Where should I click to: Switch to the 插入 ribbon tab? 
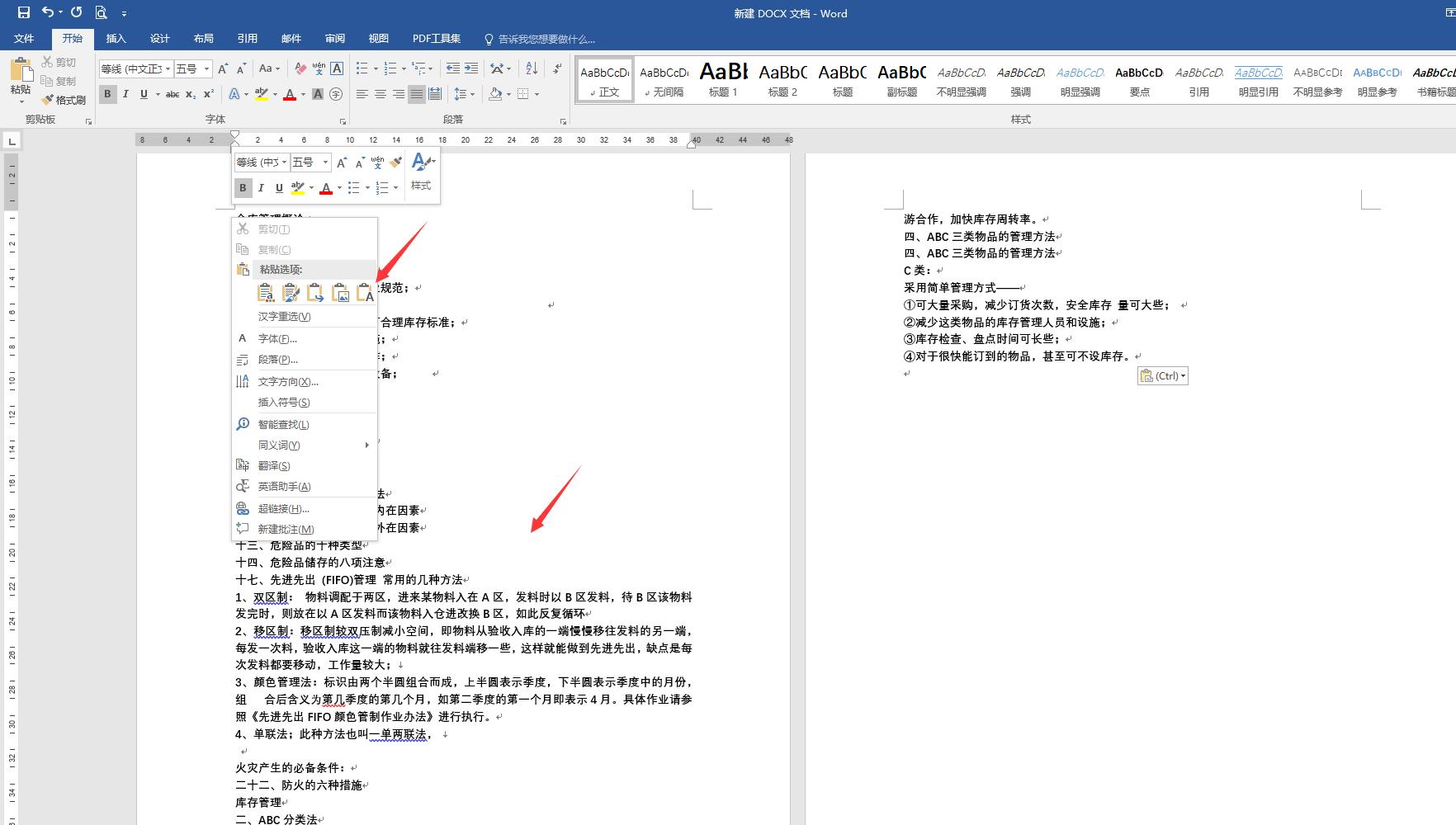point(116,38)
